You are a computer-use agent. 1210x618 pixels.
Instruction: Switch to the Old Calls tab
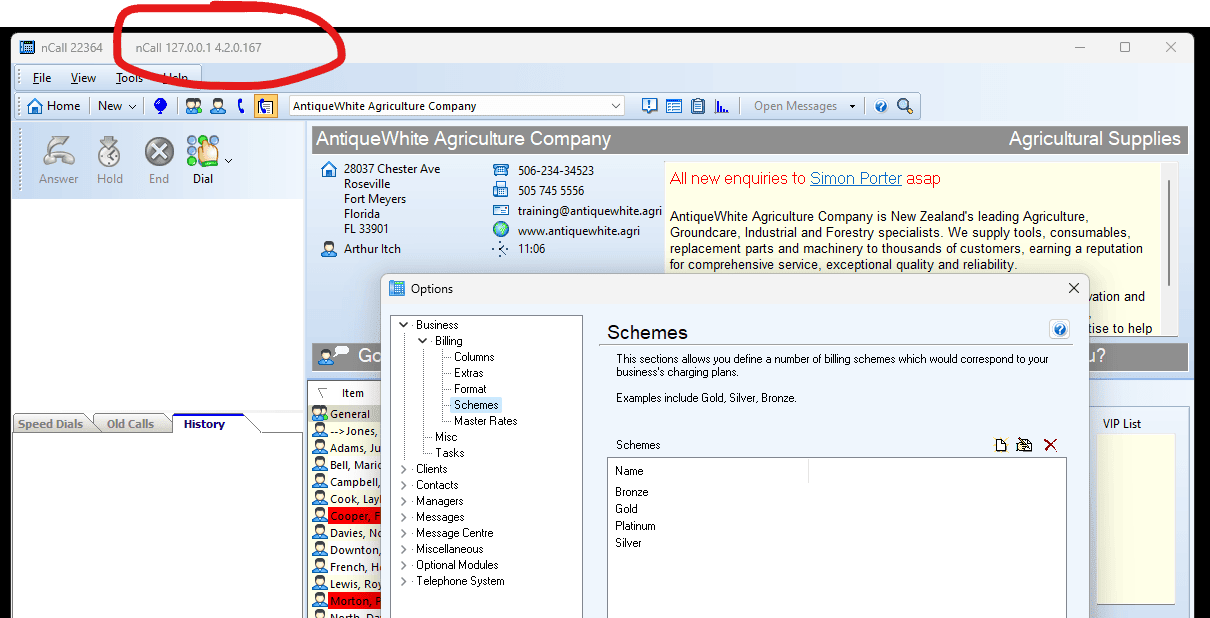coord(131,424)
